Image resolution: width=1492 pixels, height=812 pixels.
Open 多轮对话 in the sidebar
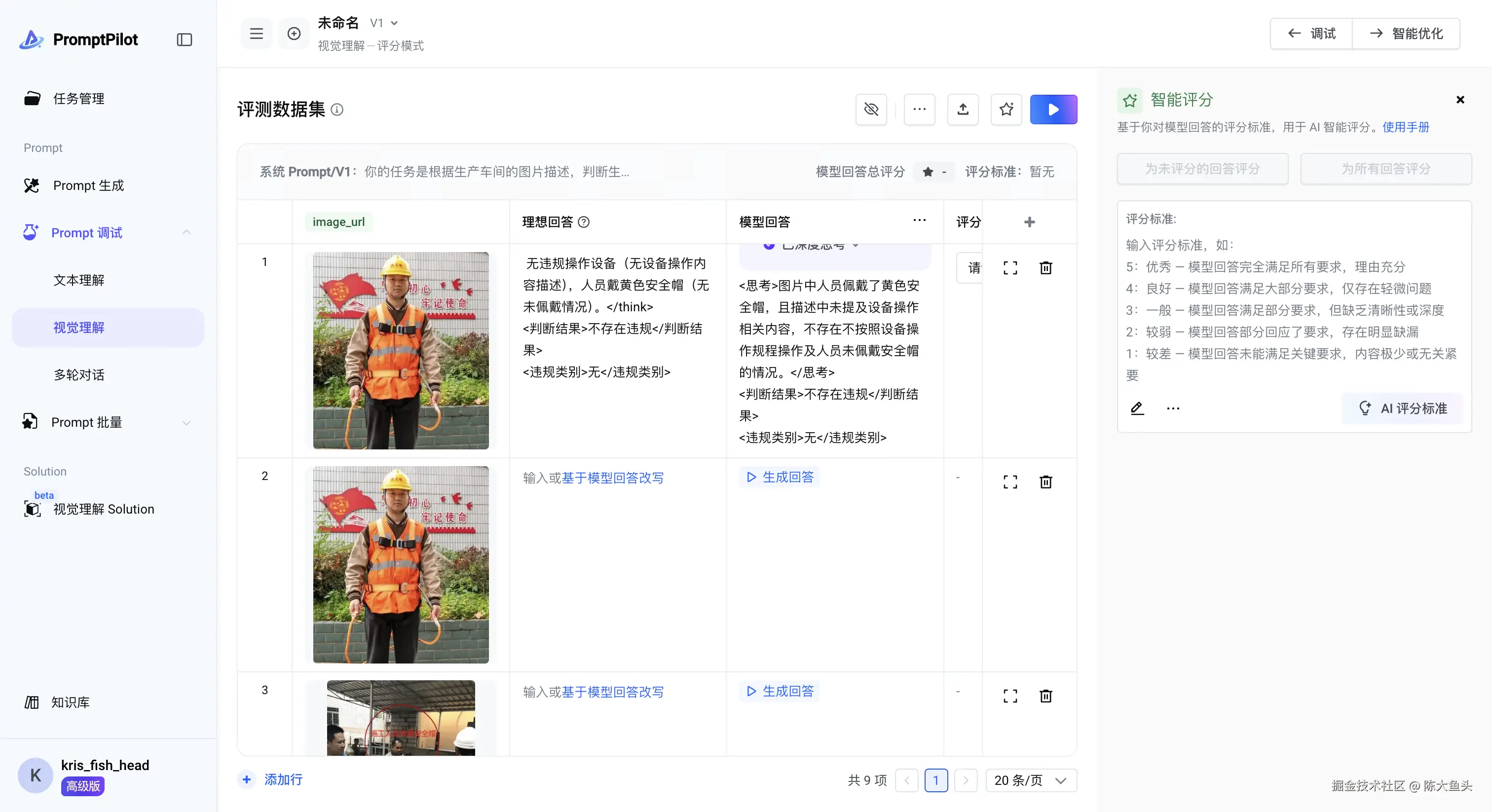(x=79, y=375)
